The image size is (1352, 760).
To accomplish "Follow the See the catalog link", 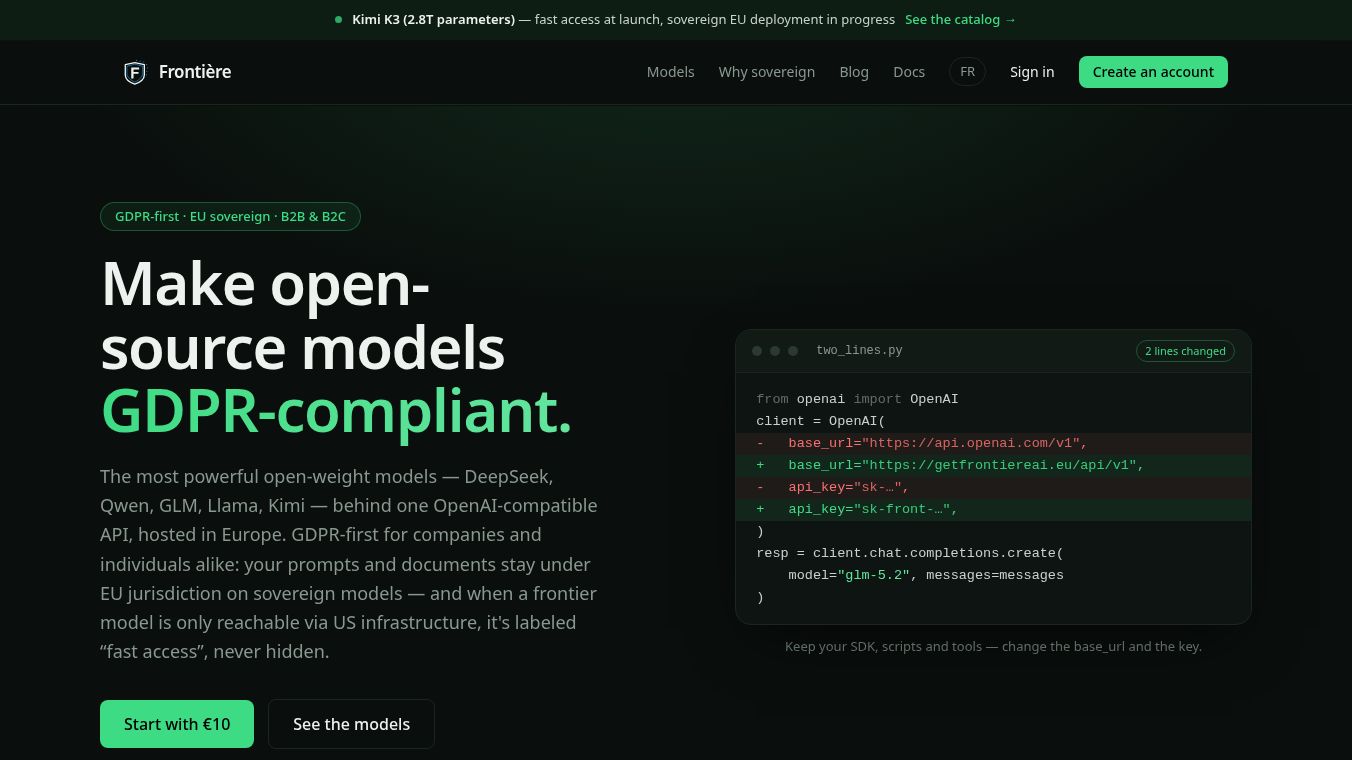I will click(960, 20).
